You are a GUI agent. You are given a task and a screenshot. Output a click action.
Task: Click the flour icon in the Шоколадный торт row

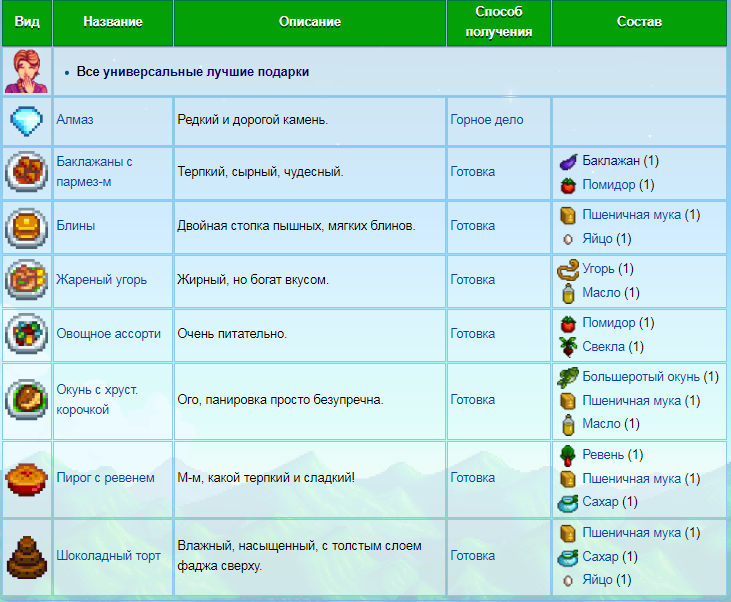click(568, 533)
